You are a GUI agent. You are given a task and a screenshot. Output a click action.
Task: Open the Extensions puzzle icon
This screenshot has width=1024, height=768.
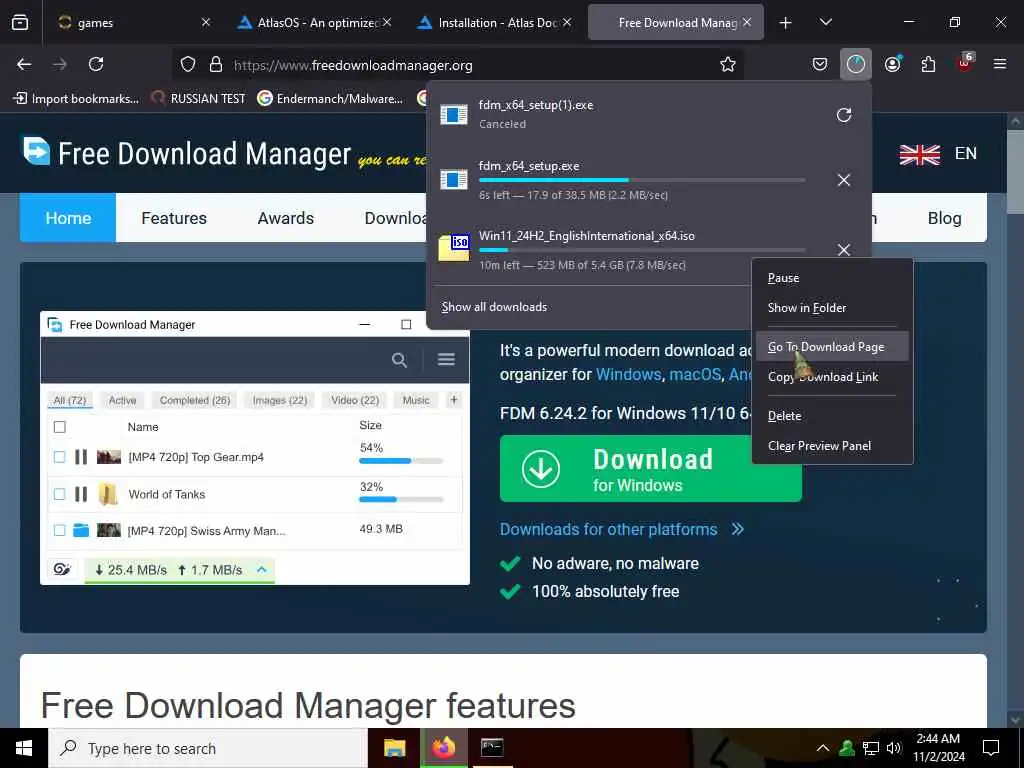[x=928, y=64]
